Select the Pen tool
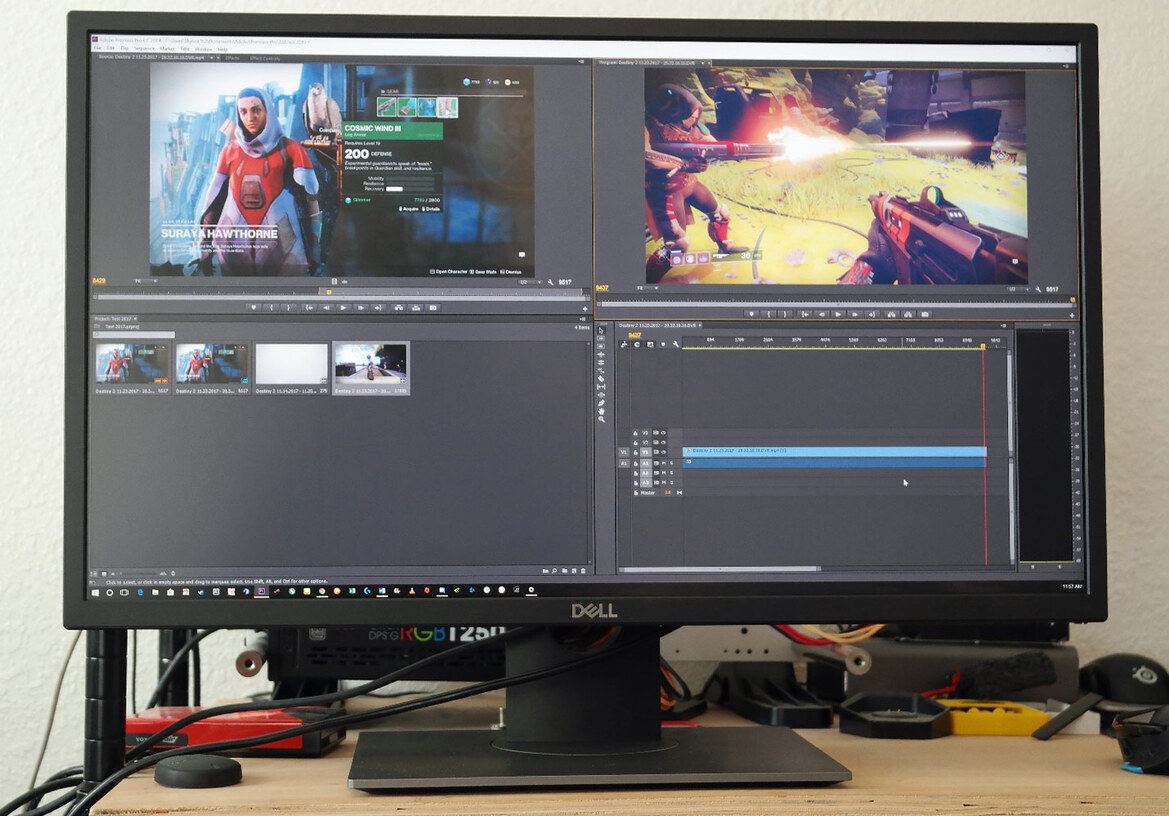This screenshot has height=816, width=1169. pos(601,403)
